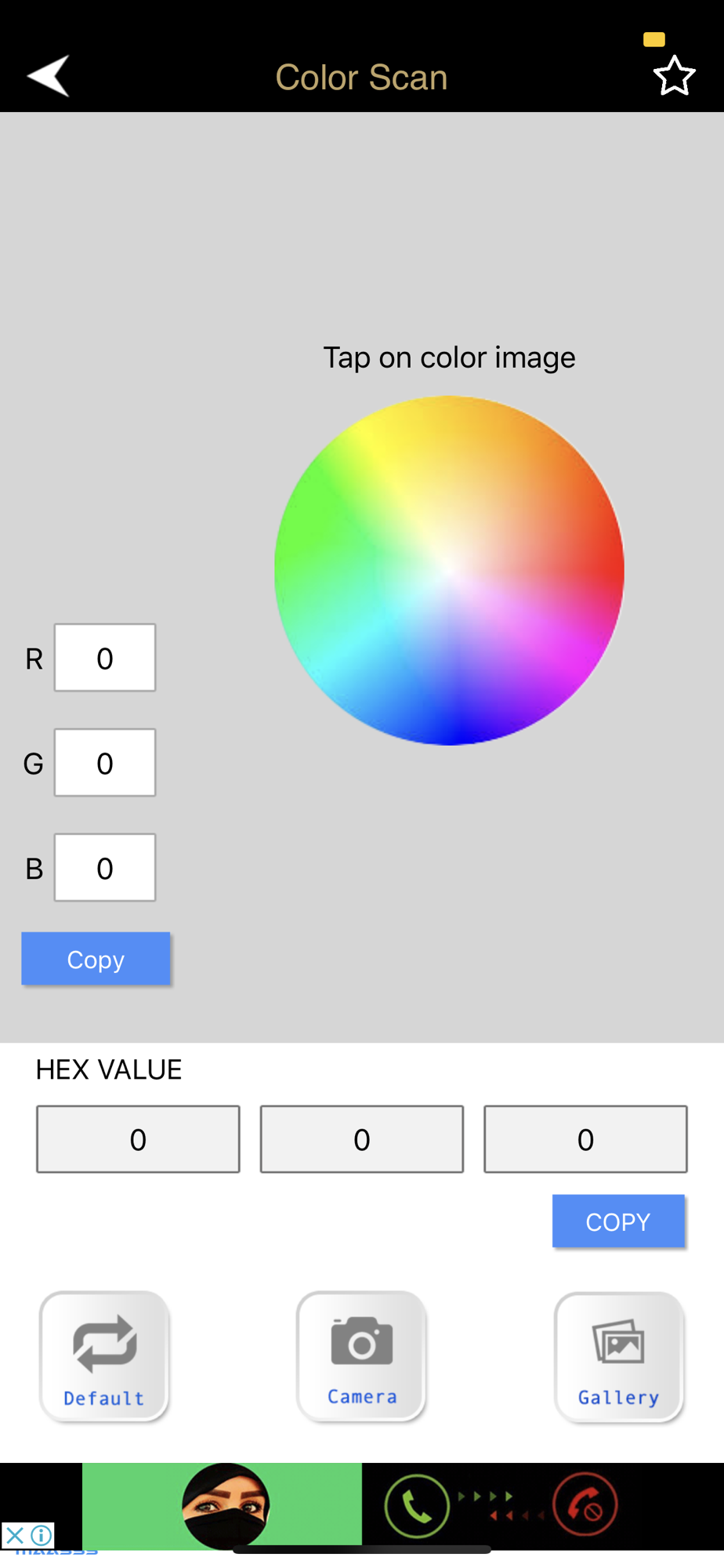724x1568 pixels.
Task: Open the Camera button
Action: [x=362, y=1356]
